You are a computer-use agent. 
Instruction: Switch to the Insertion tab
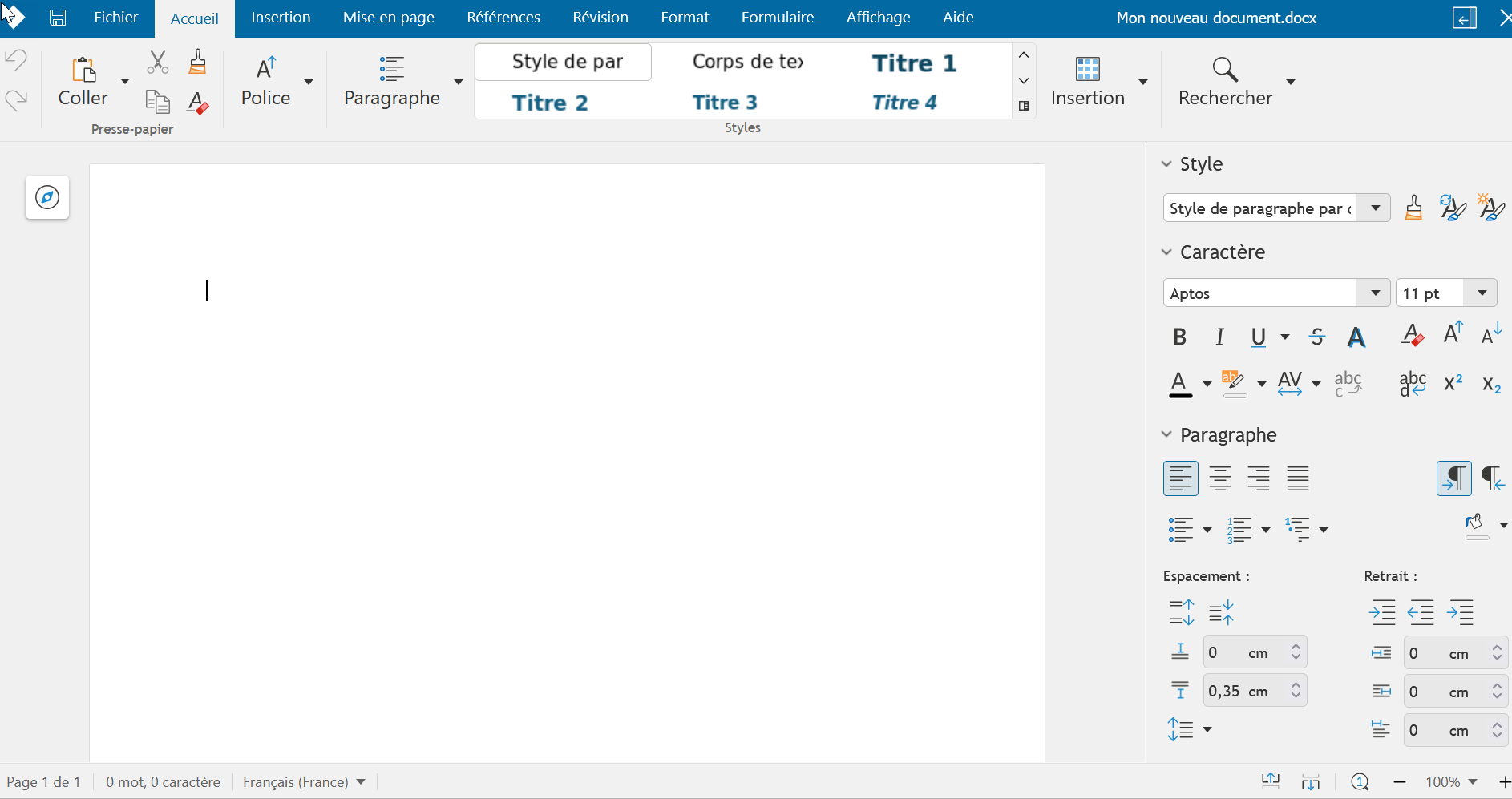coord(281,18)
